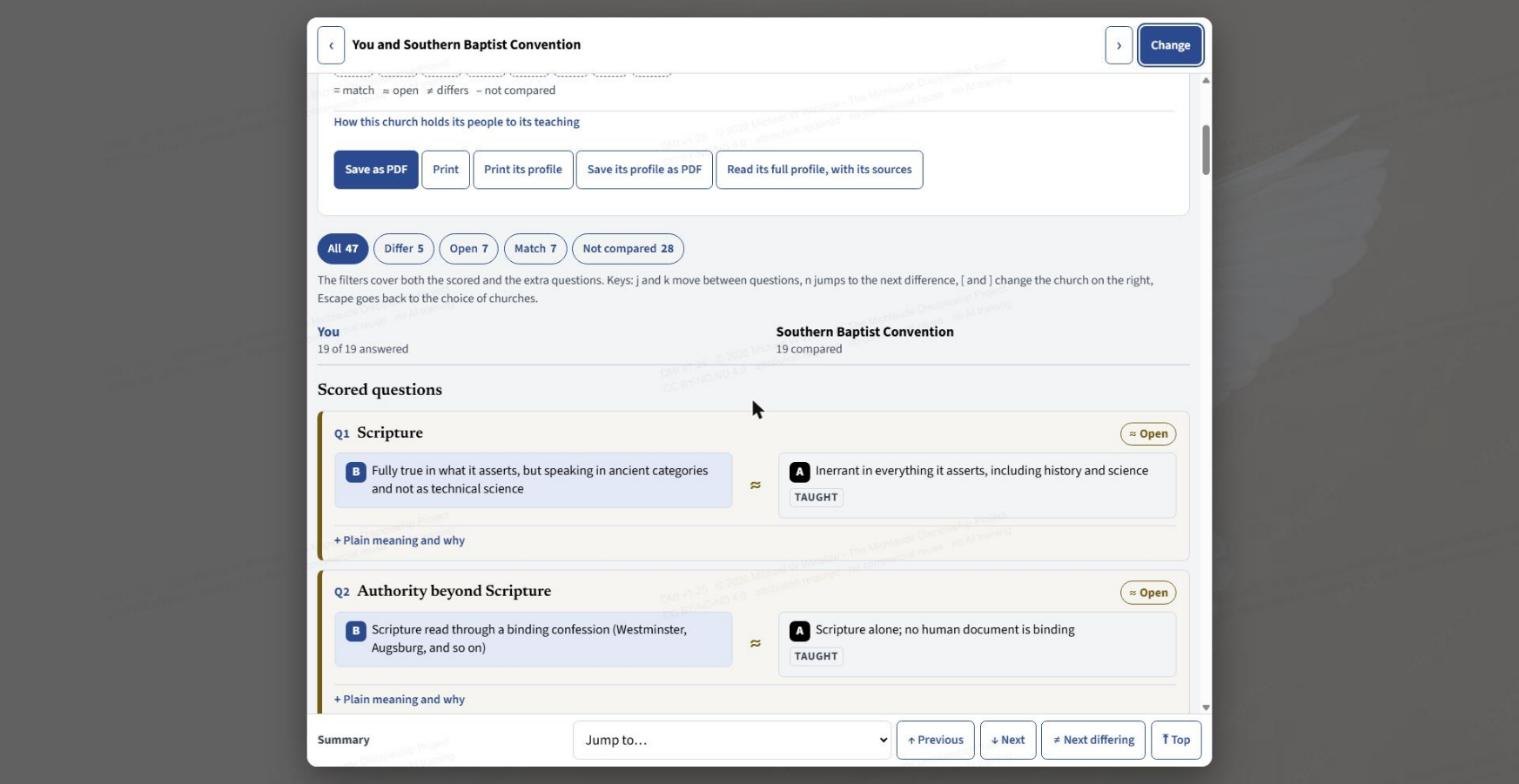The width and height of the screenshot is (1519, 784).
Task: Save the comparison as PDF
Action: click(376, 170)
